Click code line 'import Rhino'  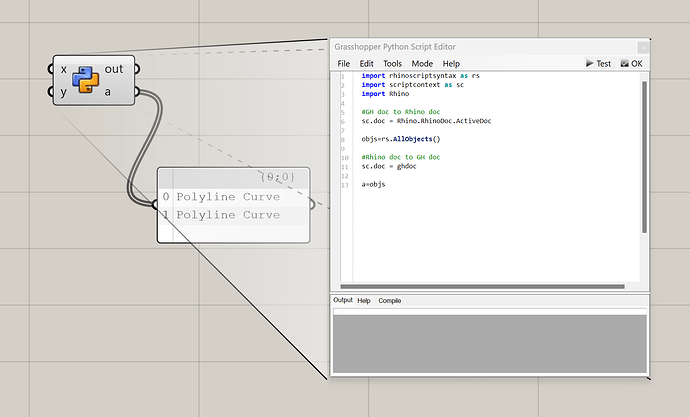[x=385, y=94]
